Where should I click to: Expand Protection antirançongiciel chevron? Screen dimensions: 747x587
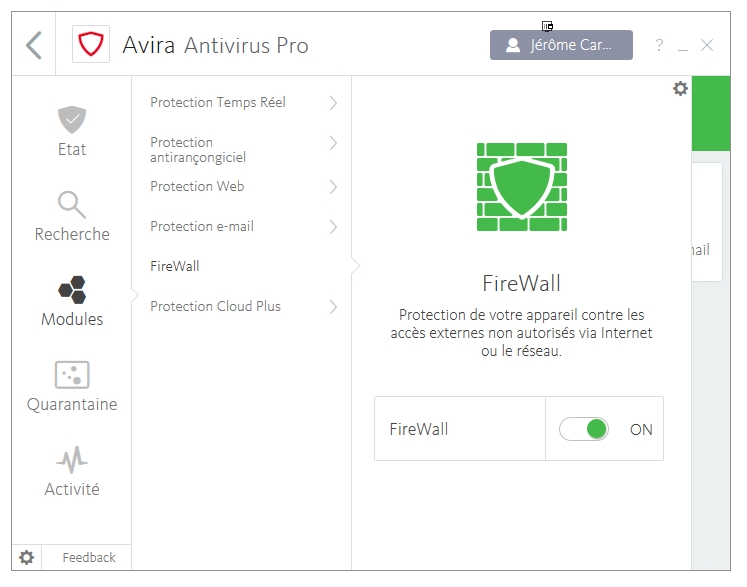333,144
